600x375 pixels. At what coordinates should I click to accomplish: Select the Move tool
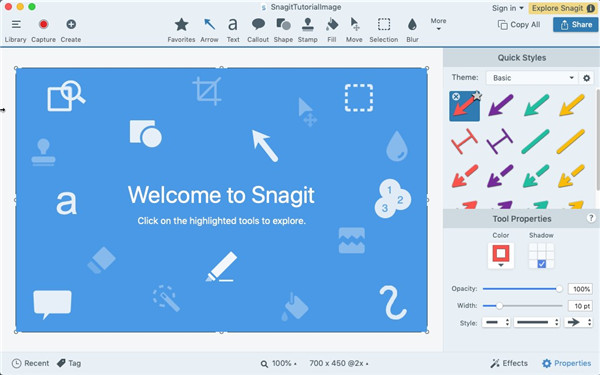[x=354, y=30]
